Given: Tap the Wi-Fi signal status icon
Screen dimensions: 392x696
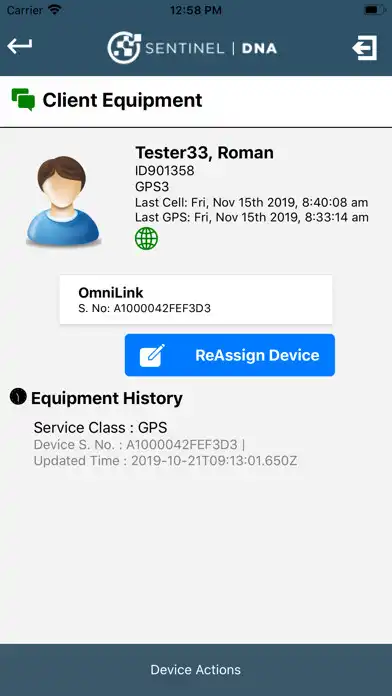Looking at the screenshot, I should [x=55, y=9].
